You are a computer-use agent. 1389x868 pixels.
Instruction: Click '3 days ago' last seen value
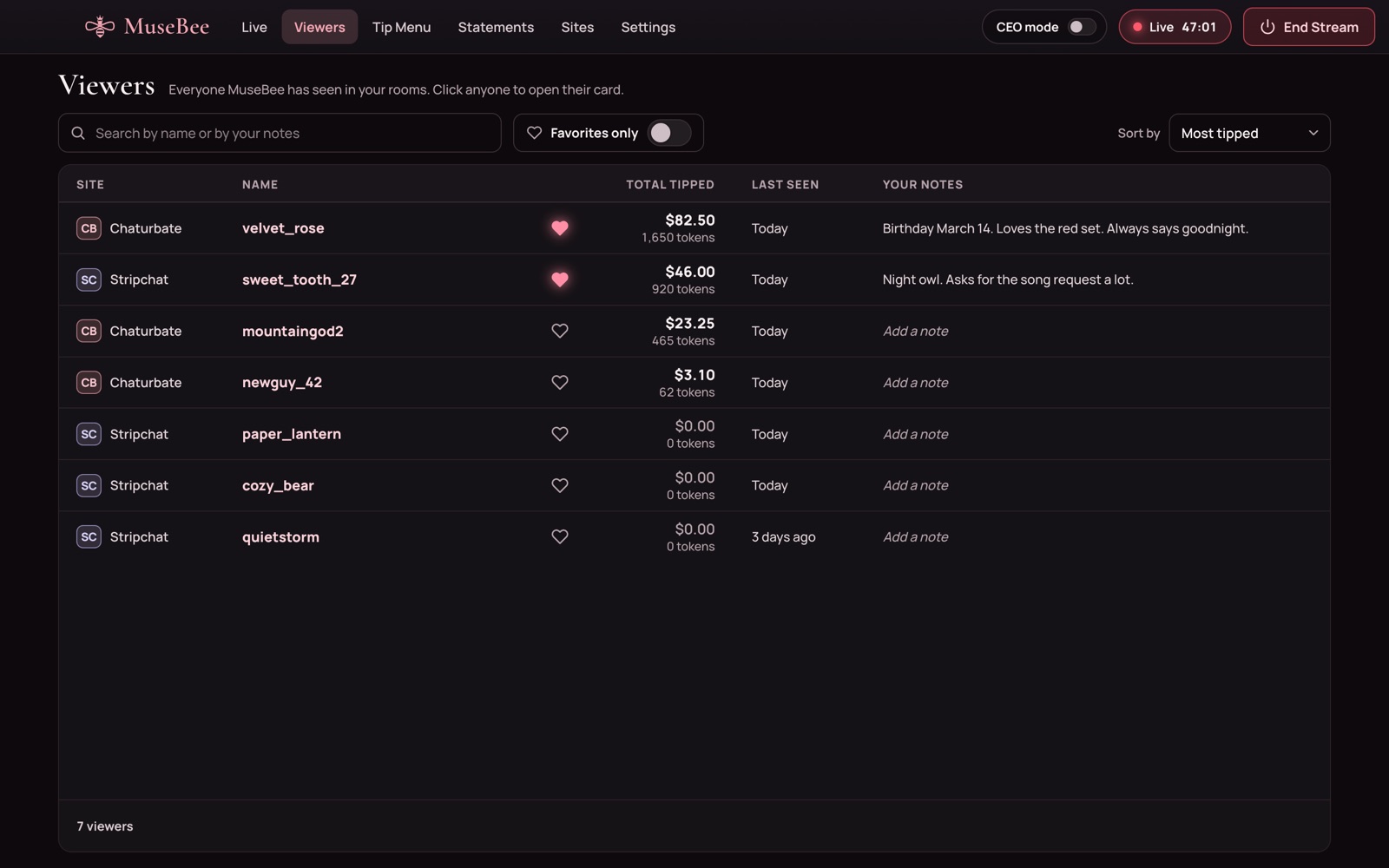click(783, 537)
